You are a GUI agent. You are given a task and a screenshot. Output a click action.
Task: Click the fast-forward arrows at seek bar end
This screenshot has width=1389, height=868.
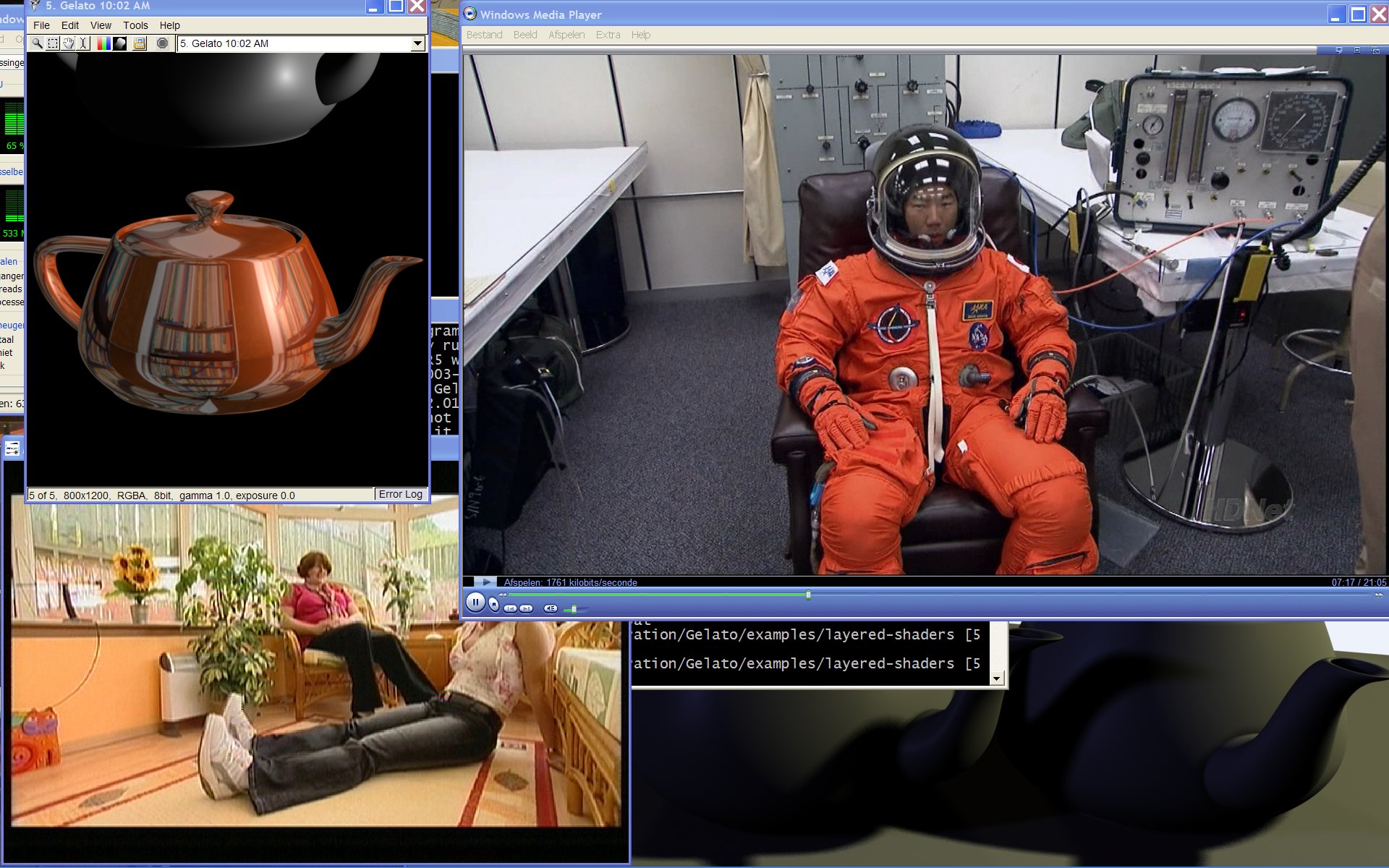point(1378,595)
